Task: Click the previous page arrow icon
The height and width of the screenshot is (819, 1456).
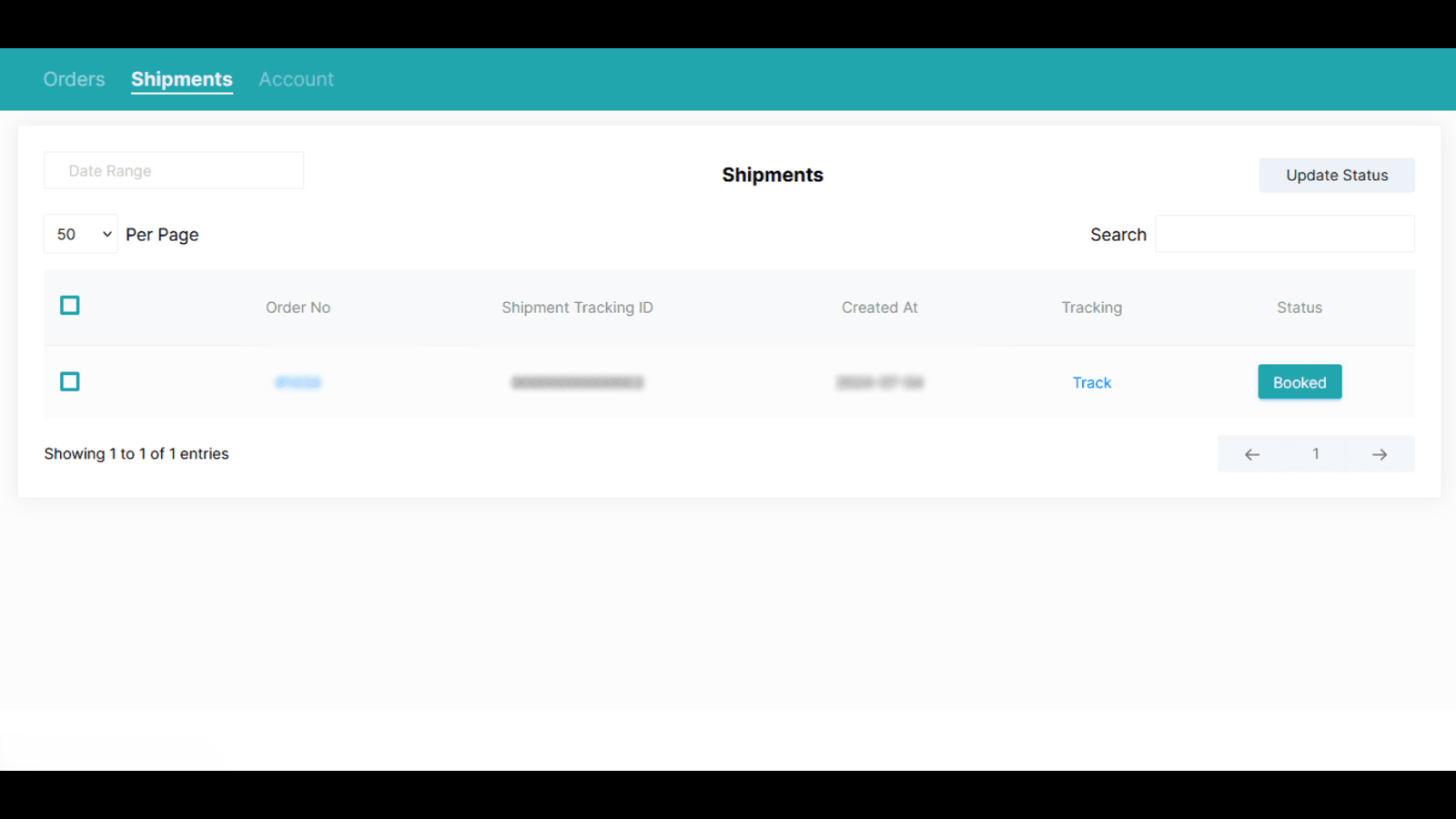Action: tap(1252, 453)
